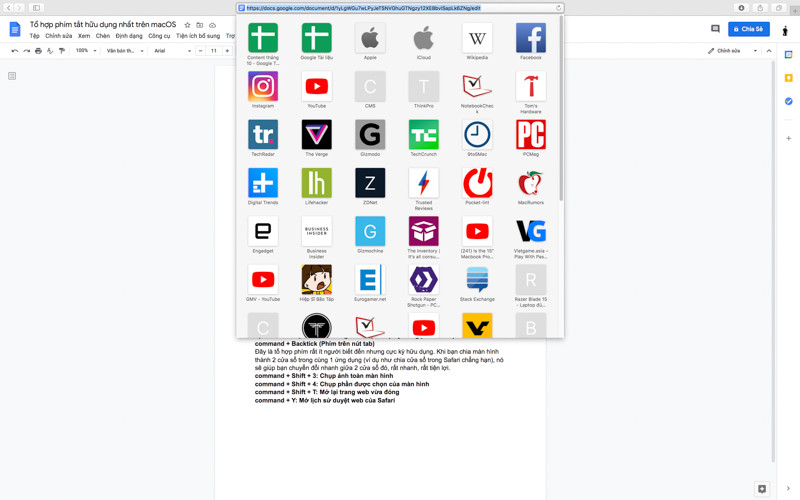The image size is (800, 500).
Task: Open the Rock Paper Shotgun favorite
Action: [423, 280]
